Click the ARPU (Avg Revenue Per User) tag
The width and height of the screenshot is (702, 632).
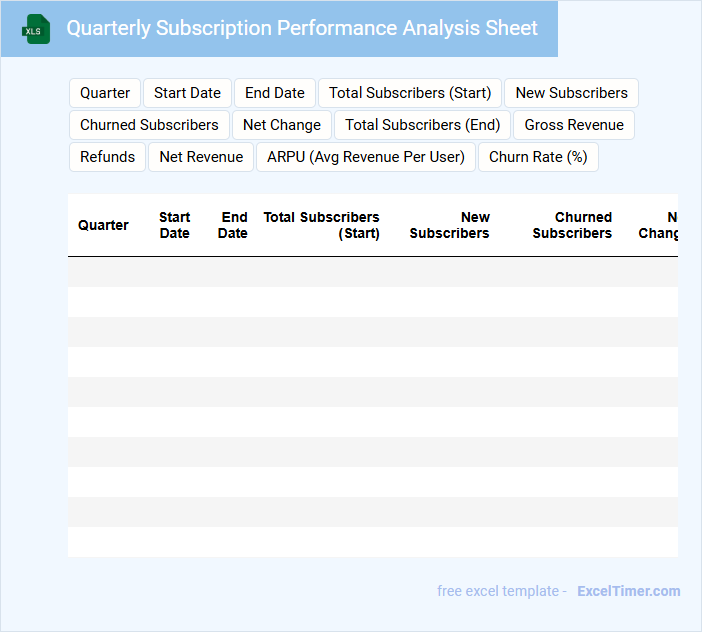(x=366, y=157)
